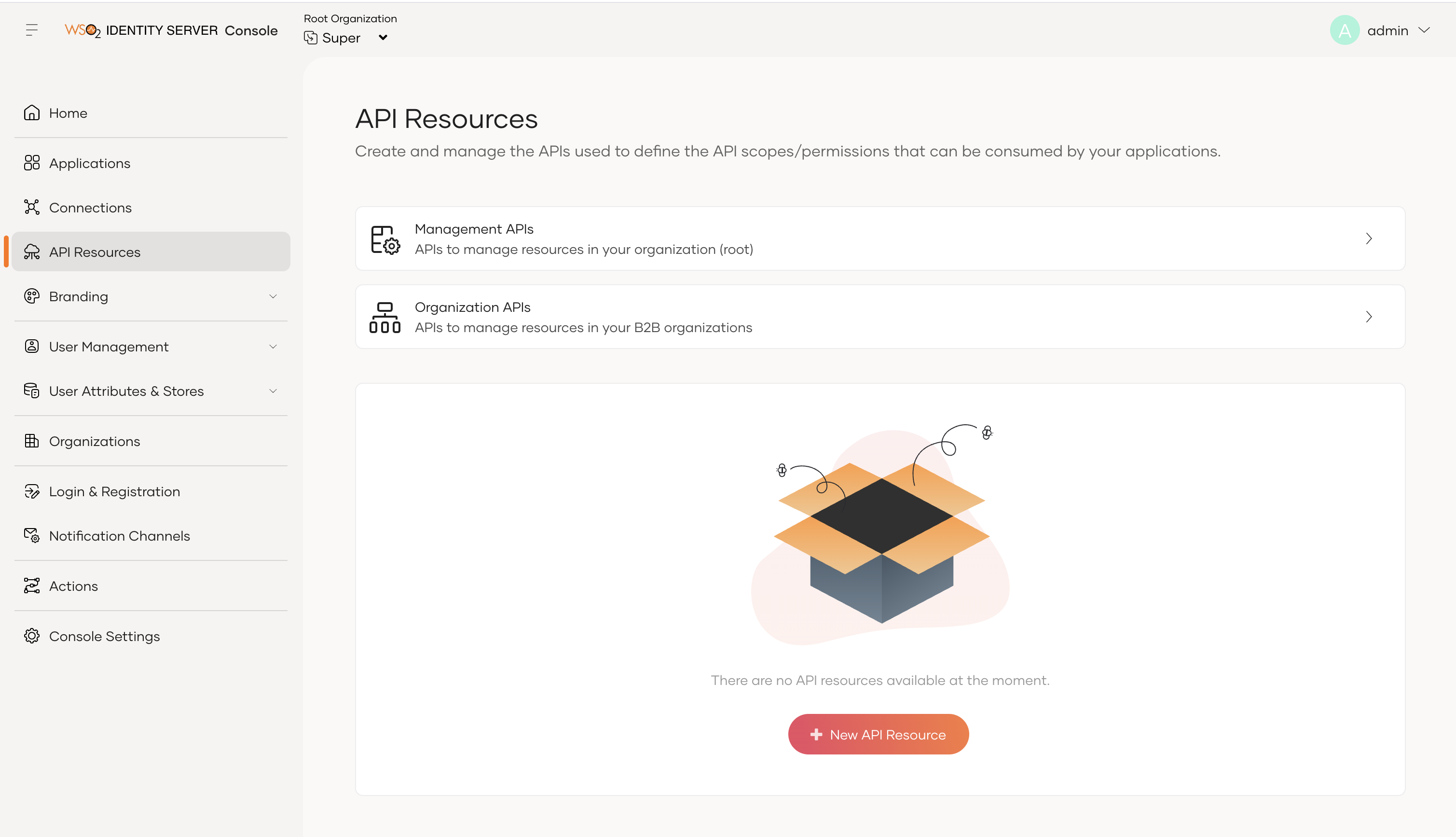Screen dimensions: 1456x837
Task: Click the Notification Channels envelope icon
Action: pyautogui.click(x=31, y=535)
